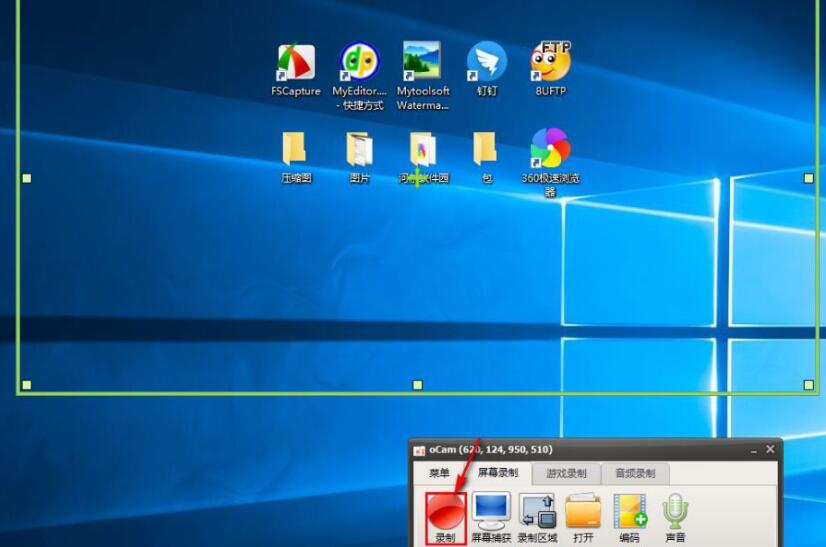The height and width of the screenshot is (547, 826).
Task: Click the oCam app icon in title bar
Action: coord(419,451)
